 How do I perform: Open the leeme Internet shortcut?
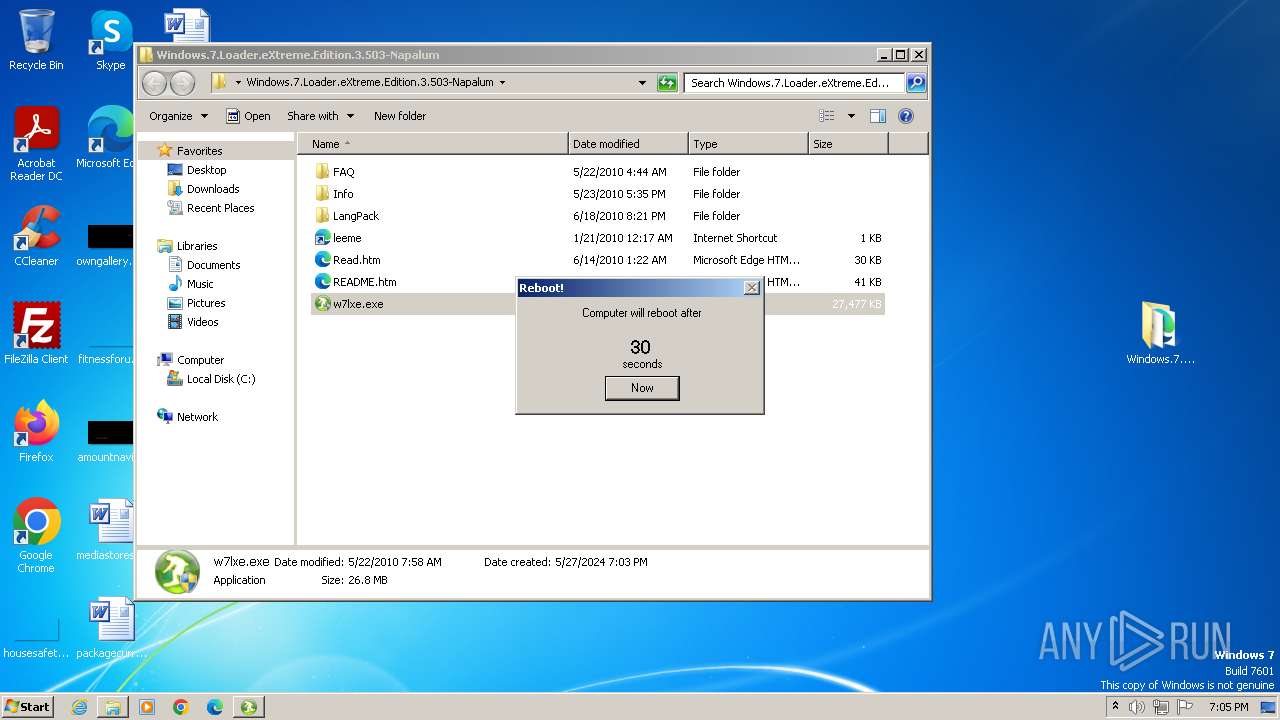(346, 238)
